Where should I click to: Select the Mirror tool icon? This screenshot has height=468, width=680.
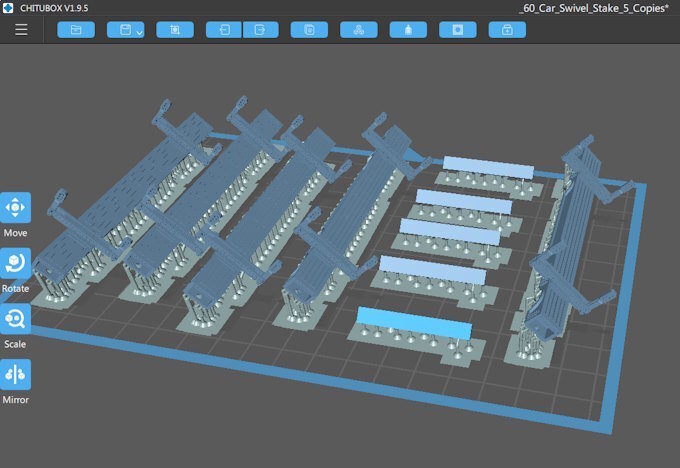[x=15, y=374]
